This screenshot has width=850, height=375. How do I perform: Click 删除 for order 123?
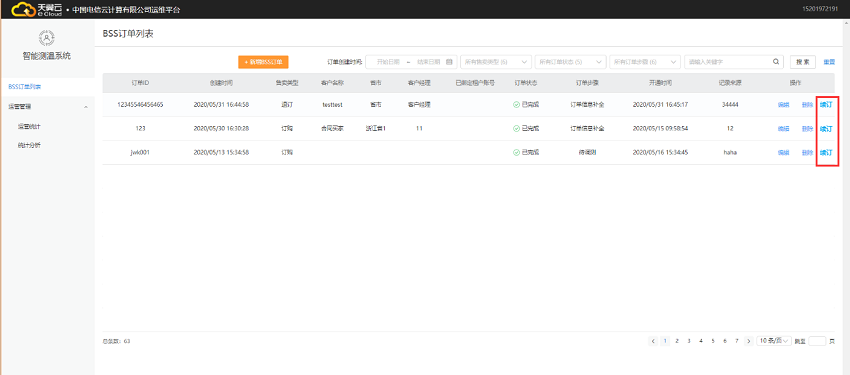807,129
